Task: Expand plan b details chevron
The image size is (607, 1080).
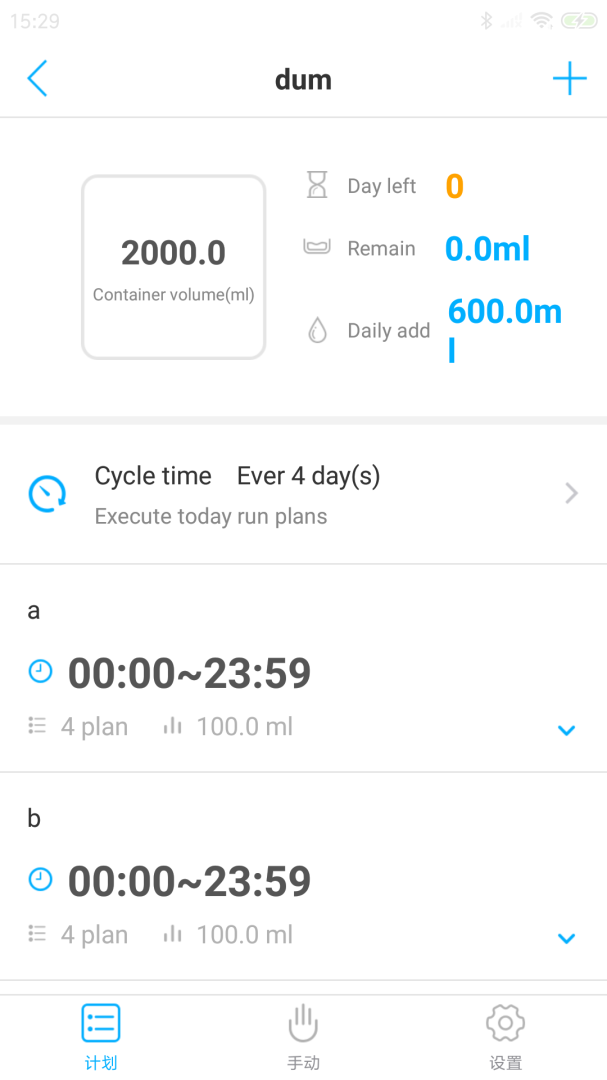Action: [566, 938]
